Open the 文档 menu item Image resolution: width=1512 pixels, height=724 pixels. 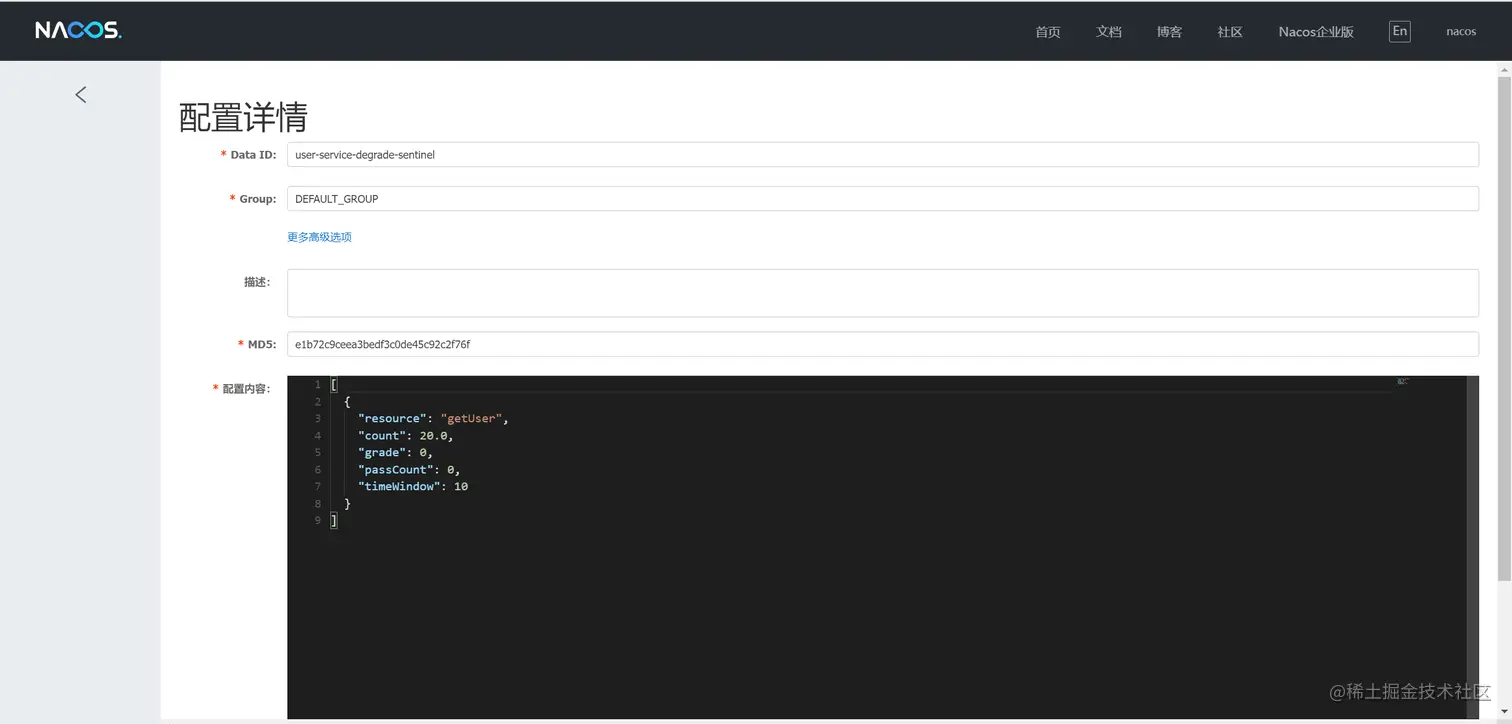pos(1108,31)
